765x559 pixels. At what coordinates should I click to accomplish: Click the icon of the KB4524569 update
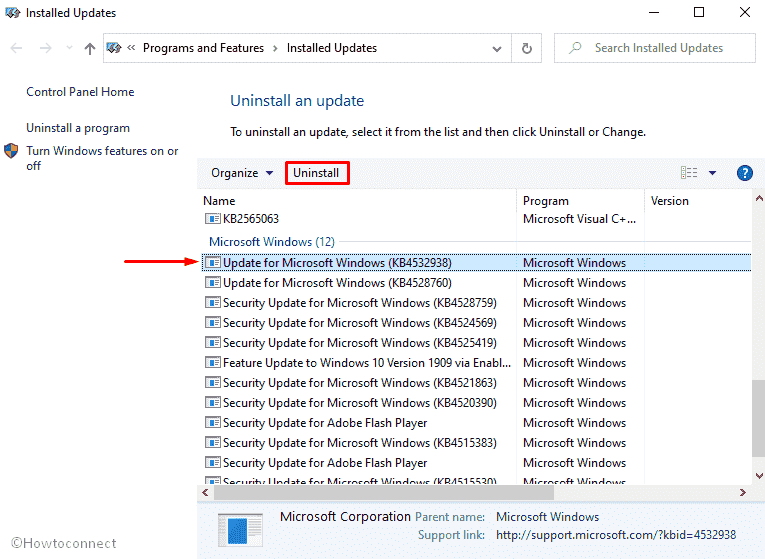coord(212,323)
